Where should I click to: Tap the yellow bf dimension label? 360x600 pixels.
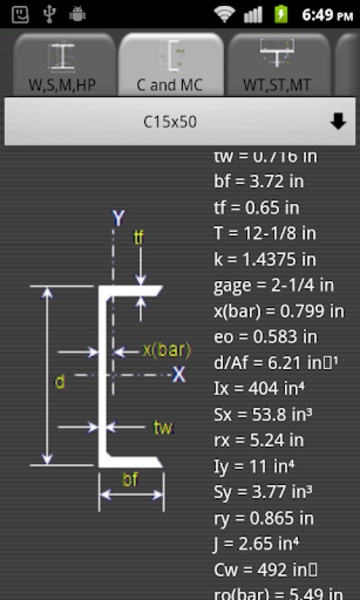click(x=130, y=479)
